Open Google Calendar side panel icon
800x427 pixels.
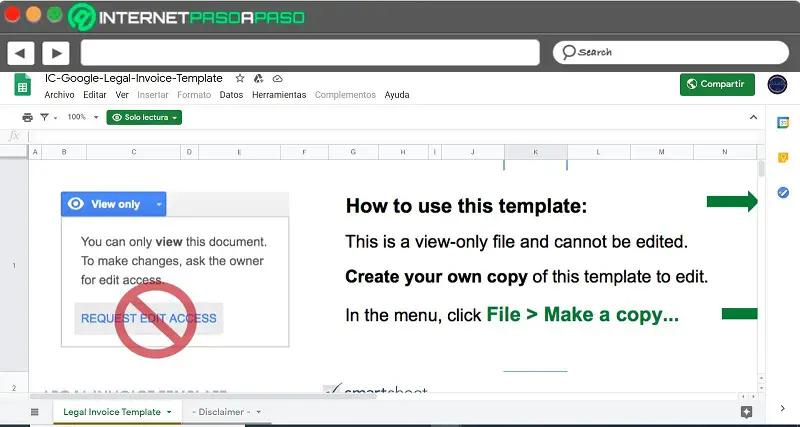click(783, 122)
